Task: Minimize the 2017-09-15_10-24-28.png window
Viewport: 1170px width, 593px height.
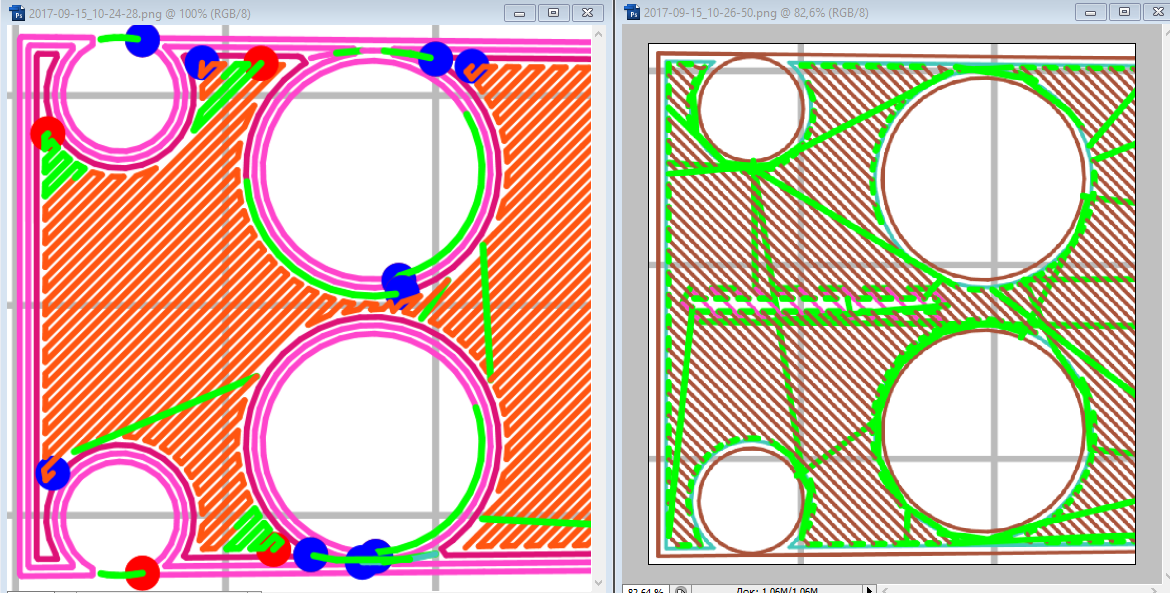Action: 519,12
